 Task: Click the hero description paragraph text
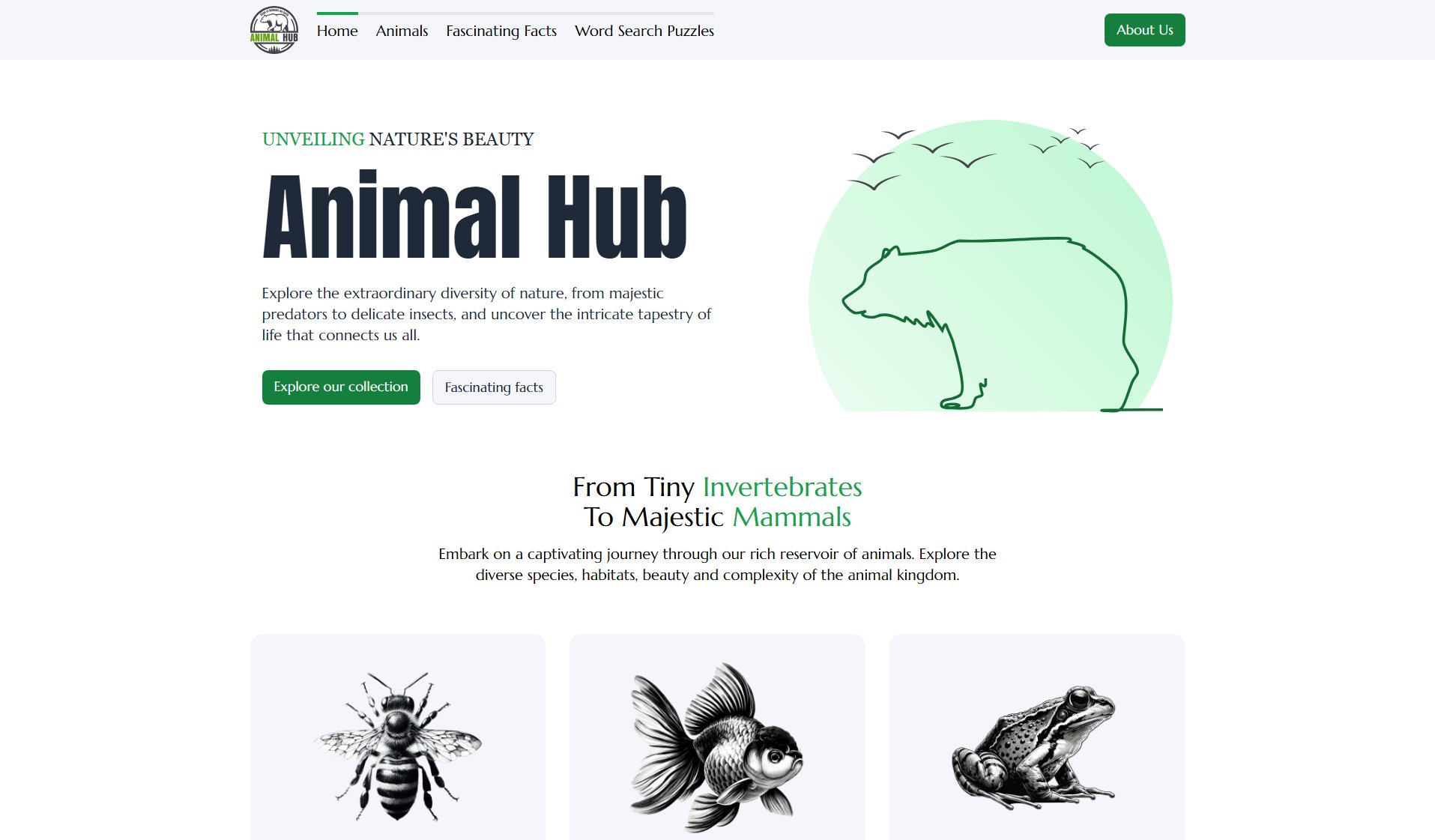(x=486, y=314)
